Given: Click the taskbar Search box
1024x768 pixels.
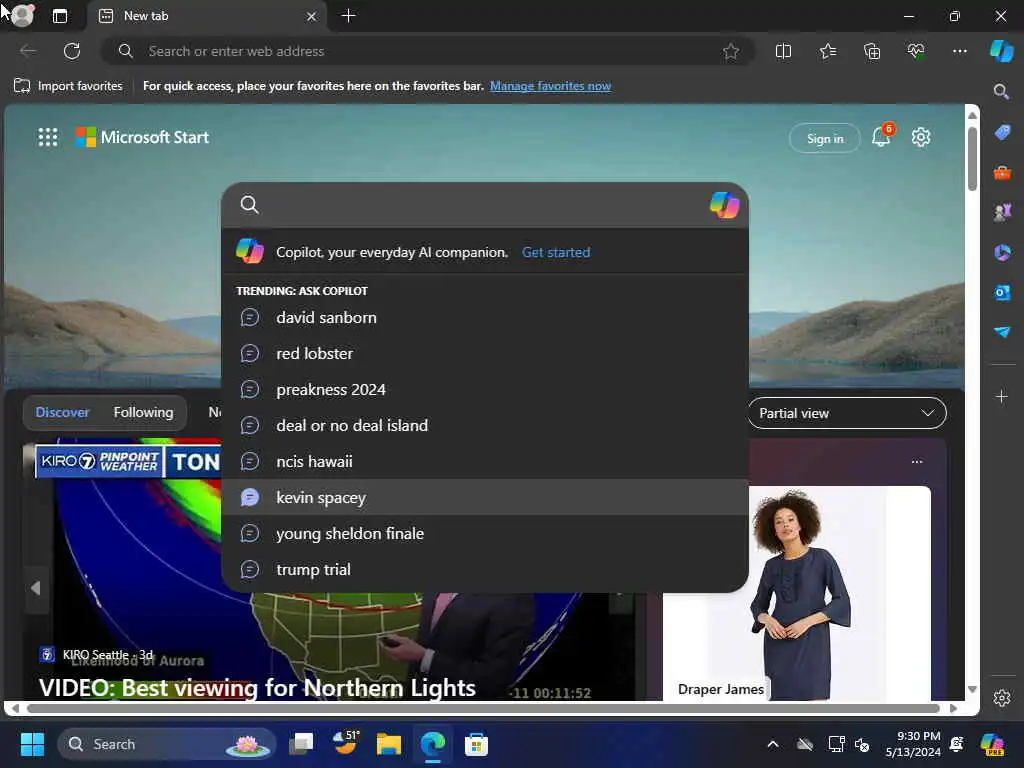Looking at the screenshot, I should [167, 744].
